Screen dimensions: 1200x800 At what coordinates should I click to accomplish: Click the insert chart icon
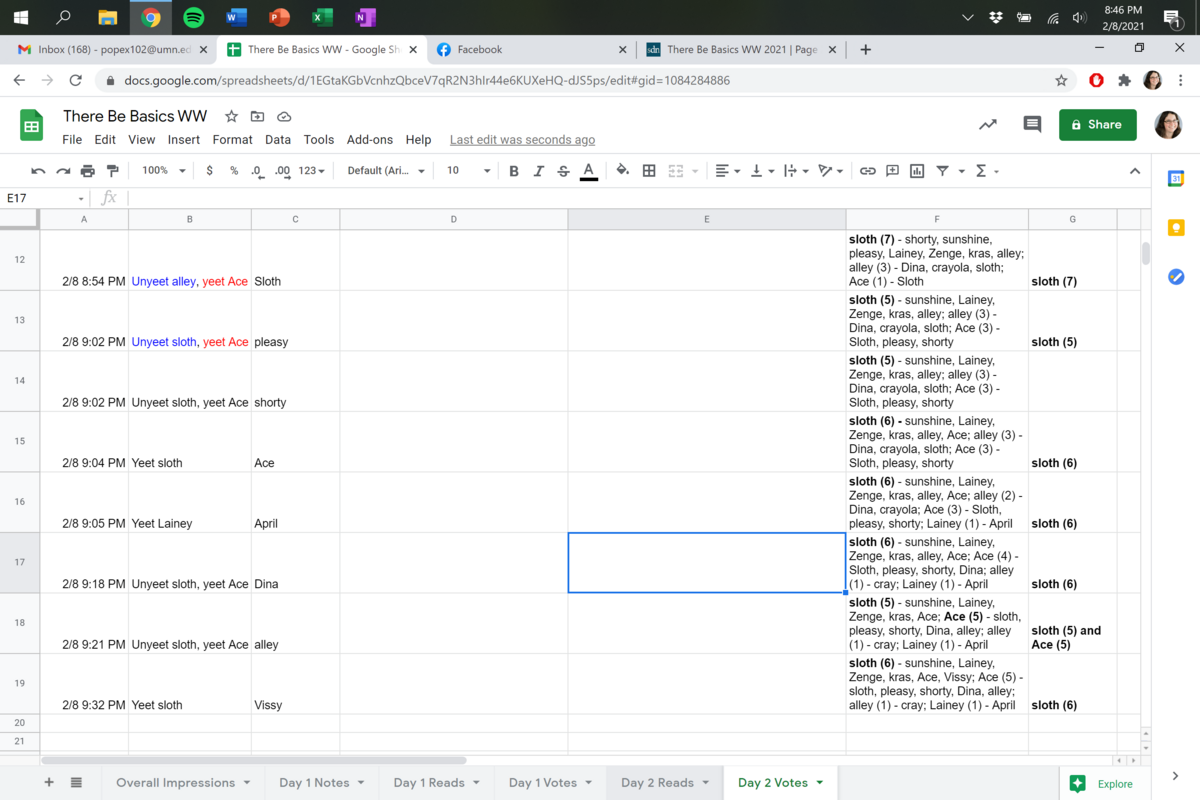coord(917,171)
